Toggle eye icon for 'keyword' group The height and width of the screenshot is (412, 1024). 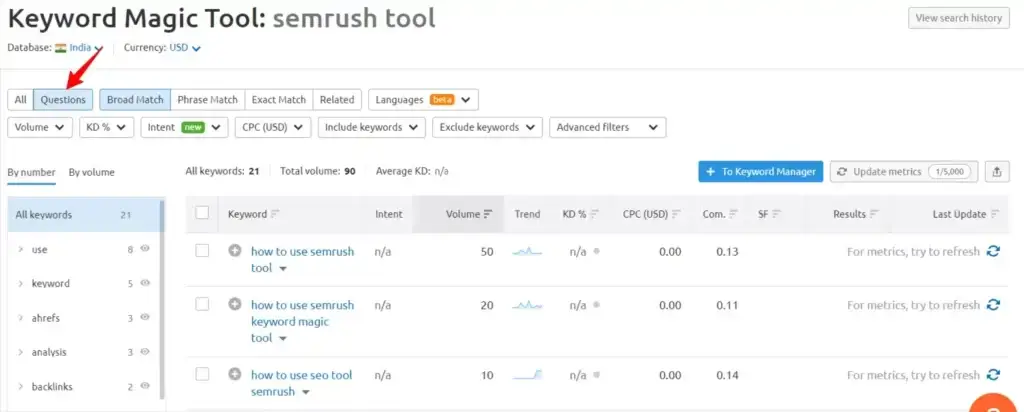coord(145,283)
